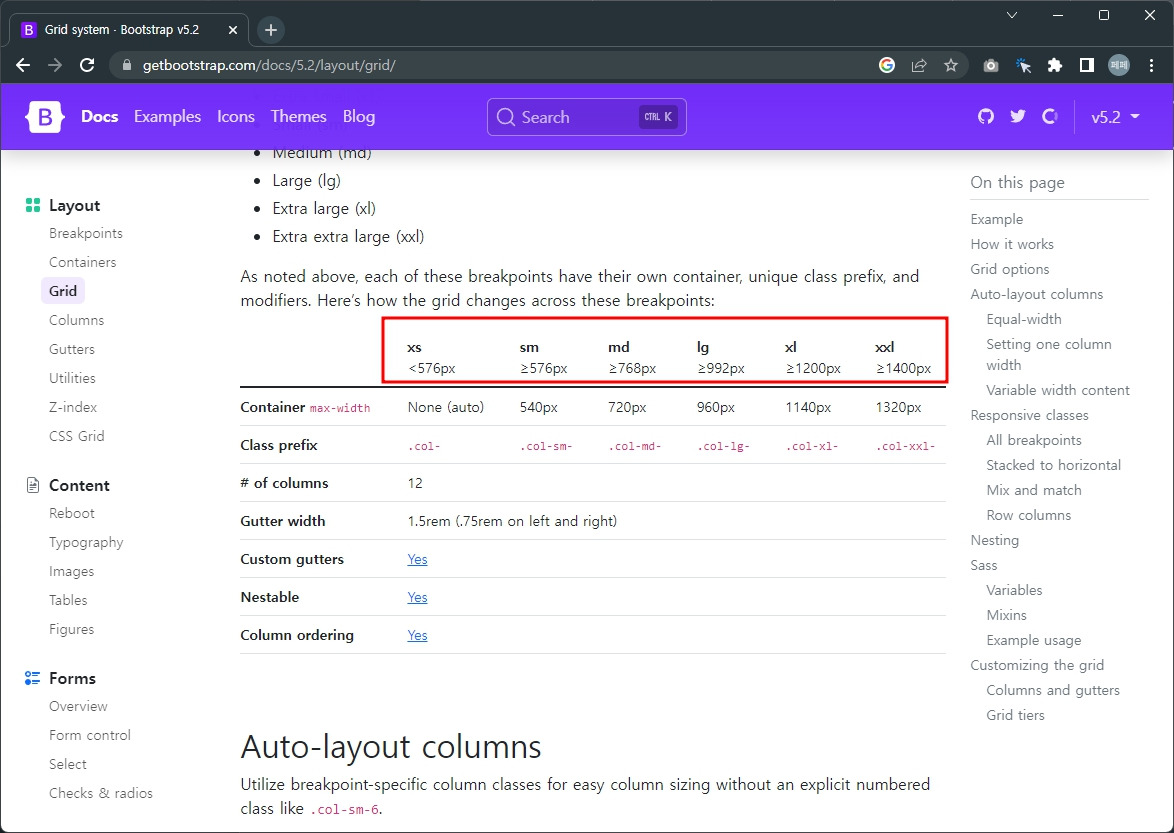This screenshot has height=833, width=1174.
Task: Click the screenshot camera extension icon
Action: [991, 65]
